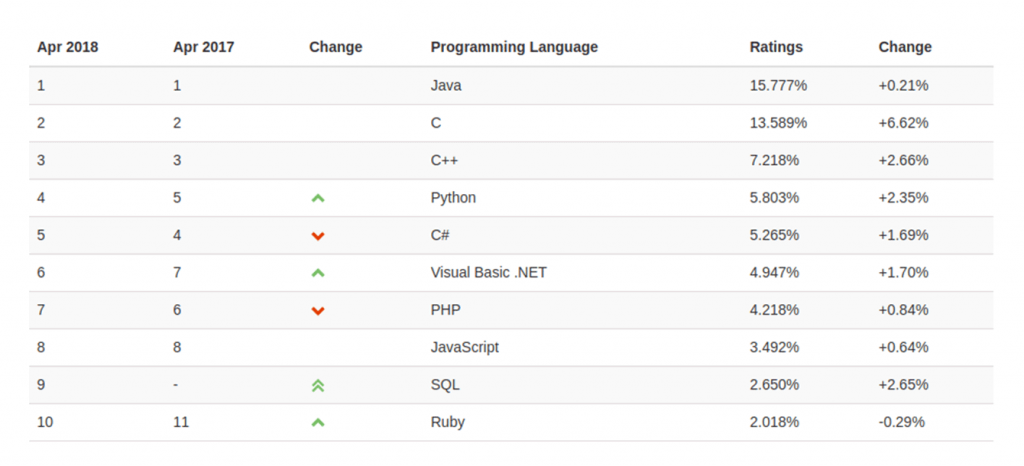This screenshot has height=466, width=1024.
Task: Click the 2.018% rating value
Action: [774, 422]
